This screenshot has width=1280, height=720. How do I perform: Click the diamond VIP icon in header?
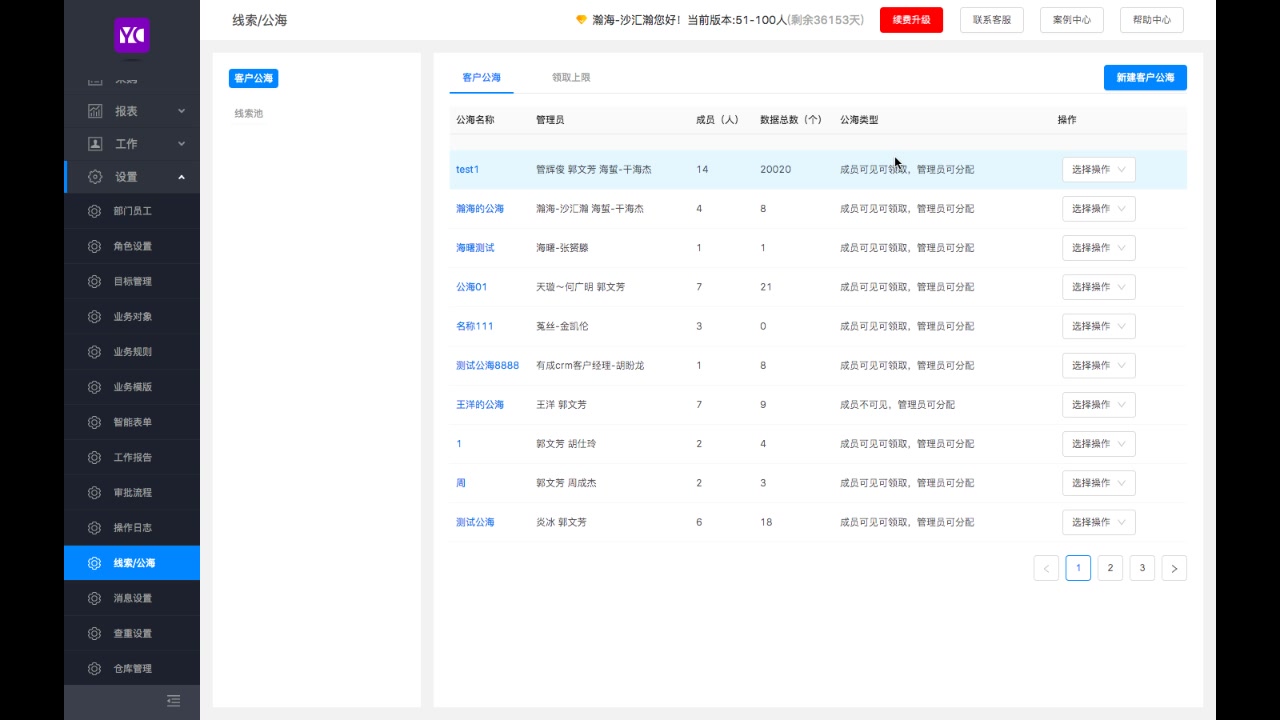coord(581,20)
